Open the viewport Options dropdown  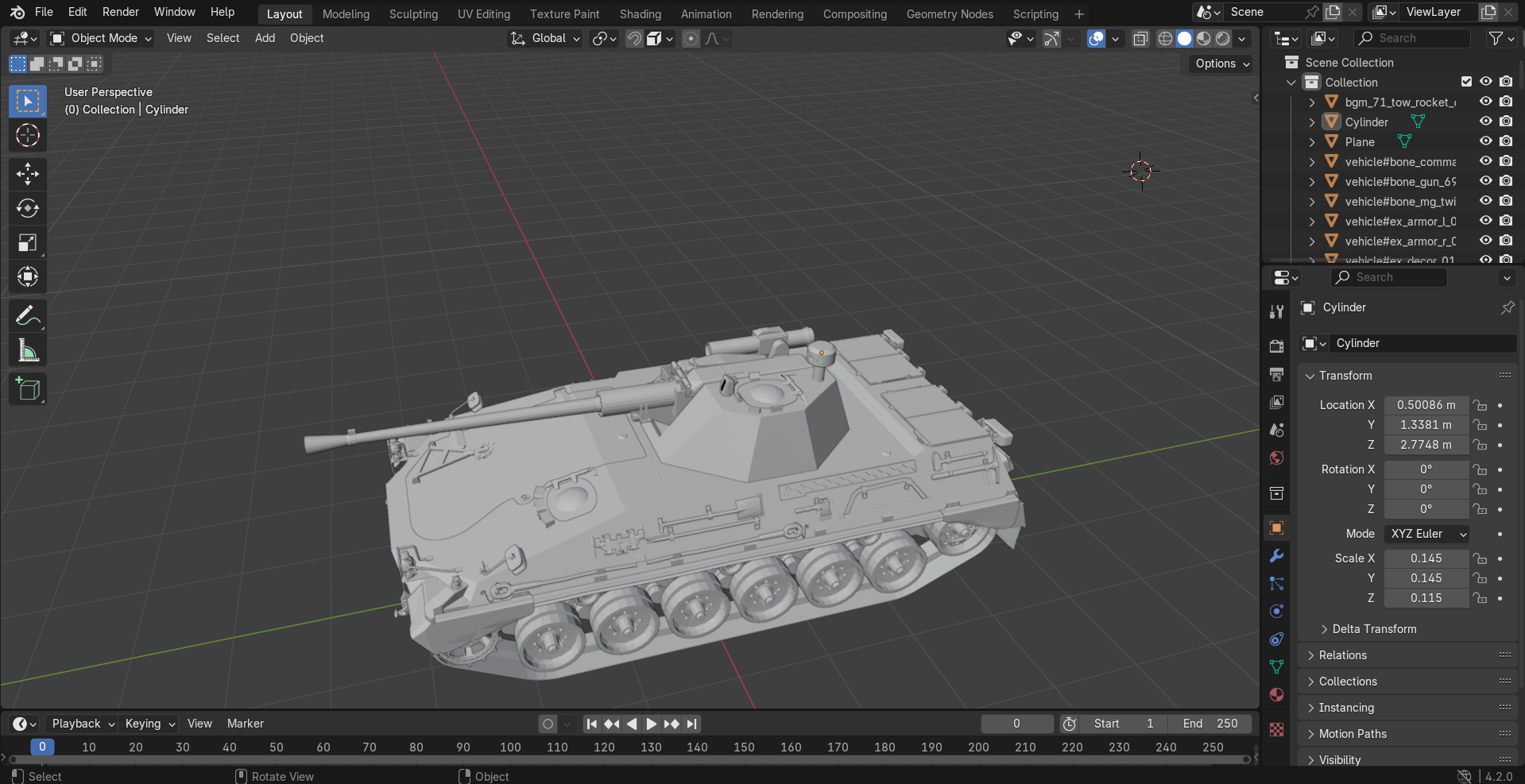[1221, 64]
